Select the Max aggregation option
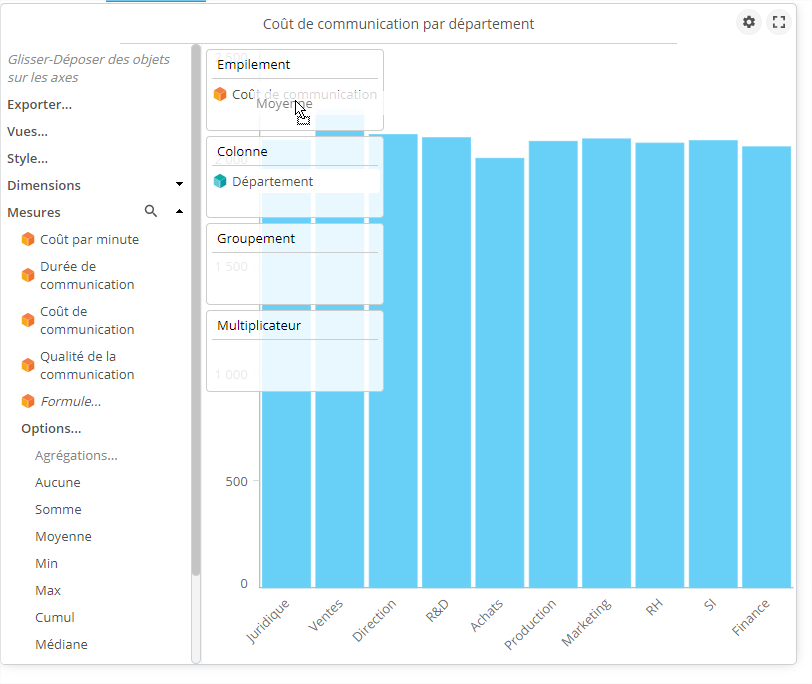This screenshot has height=684, width=812. click(48, 591)
